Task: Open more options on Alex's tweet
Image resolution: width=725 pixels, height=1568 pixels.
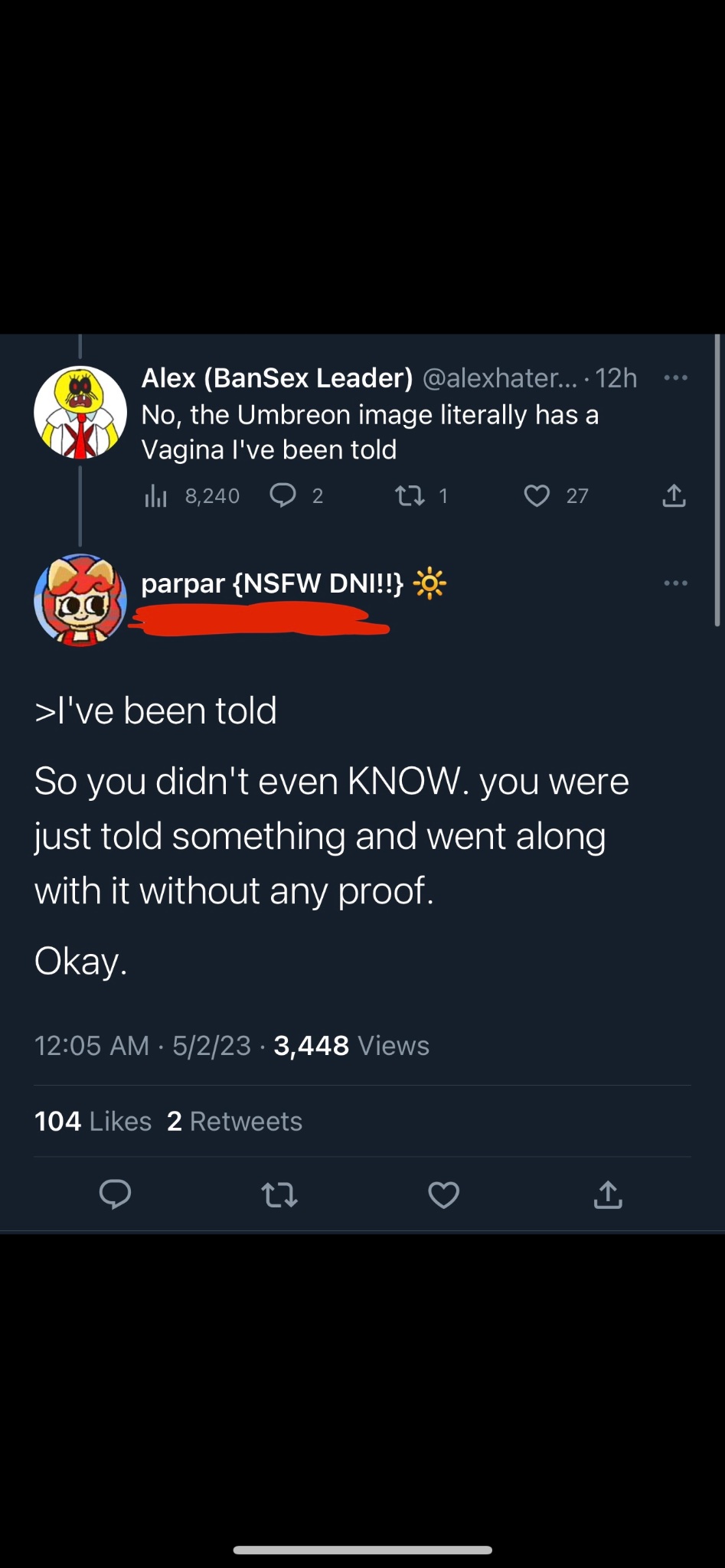Action: click(675, 377)
